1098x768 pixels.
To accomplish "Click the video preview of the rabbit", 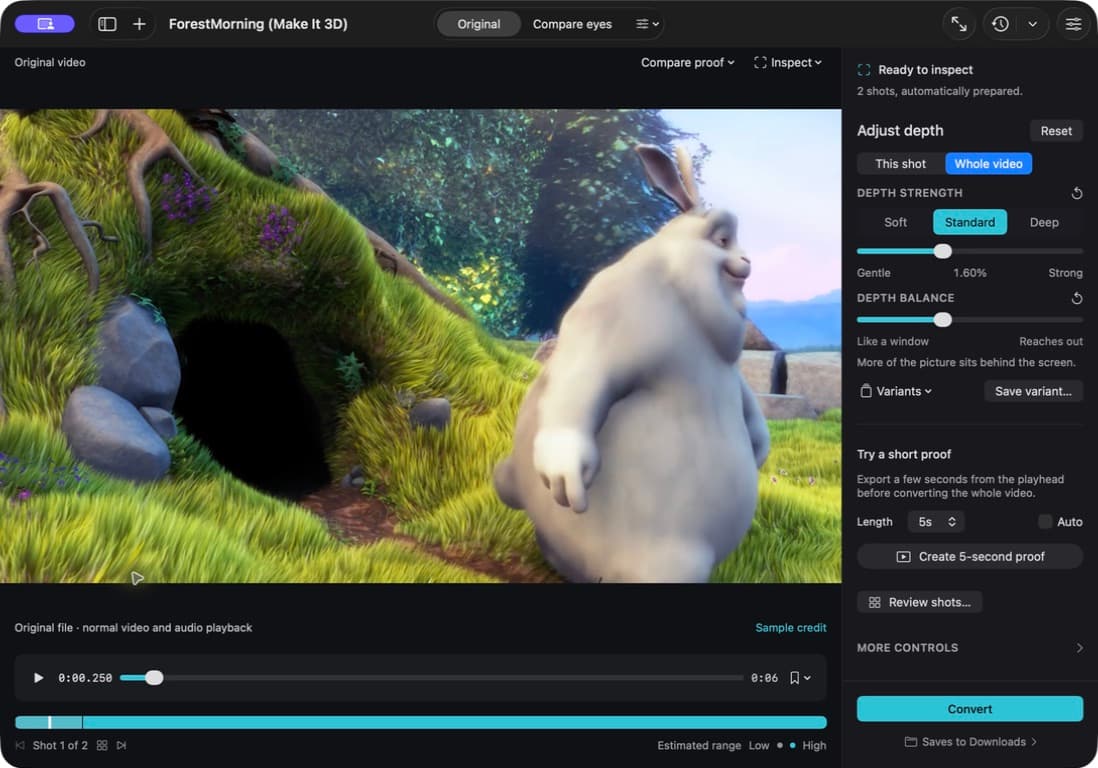I will 420,346.
